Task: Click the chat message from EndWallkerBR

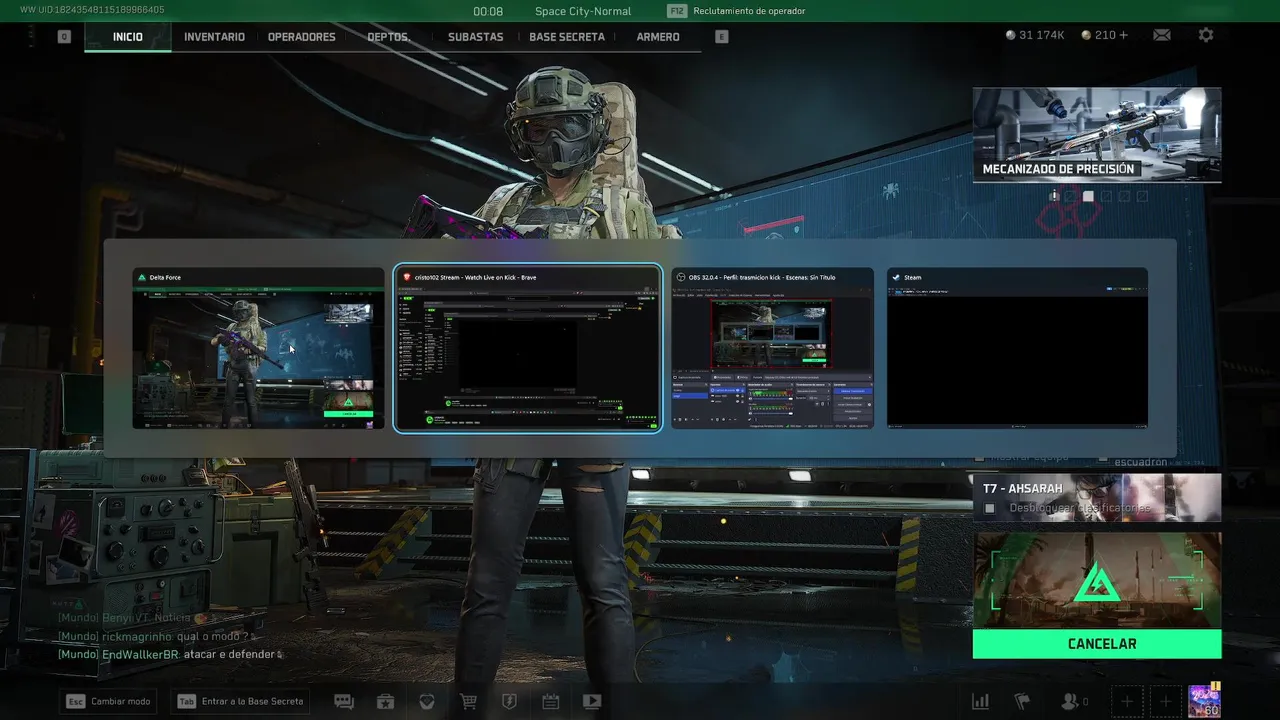Action: [x=170, y=654]
